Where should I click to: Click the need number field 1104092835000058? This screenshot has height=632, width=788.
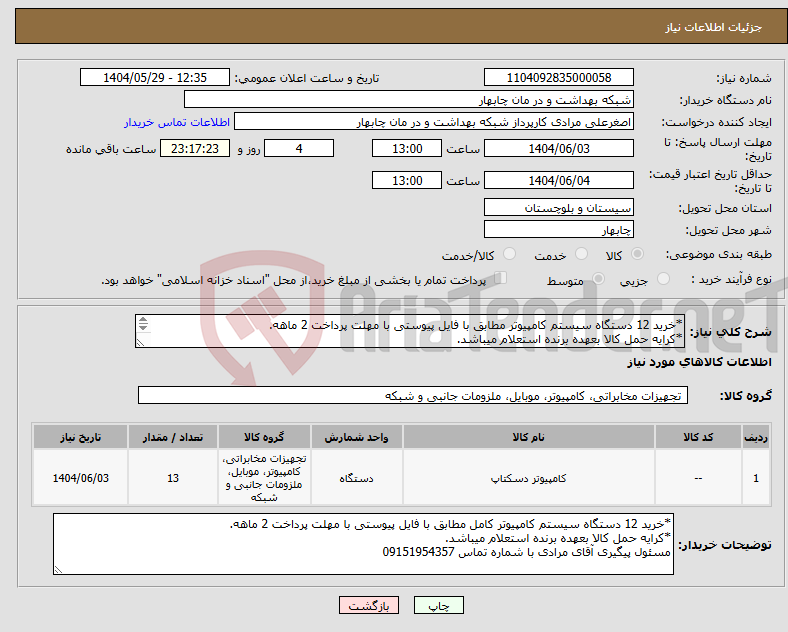[x=558, y=78]
